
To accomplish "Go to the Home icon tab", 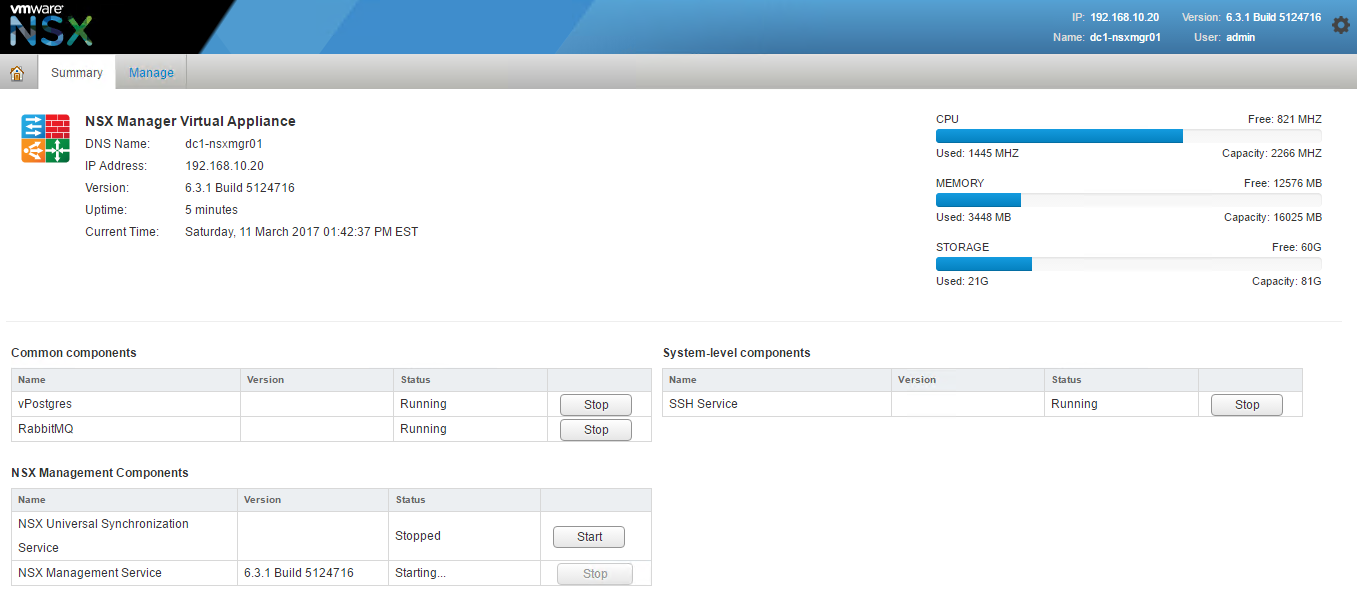I will 17,73.
